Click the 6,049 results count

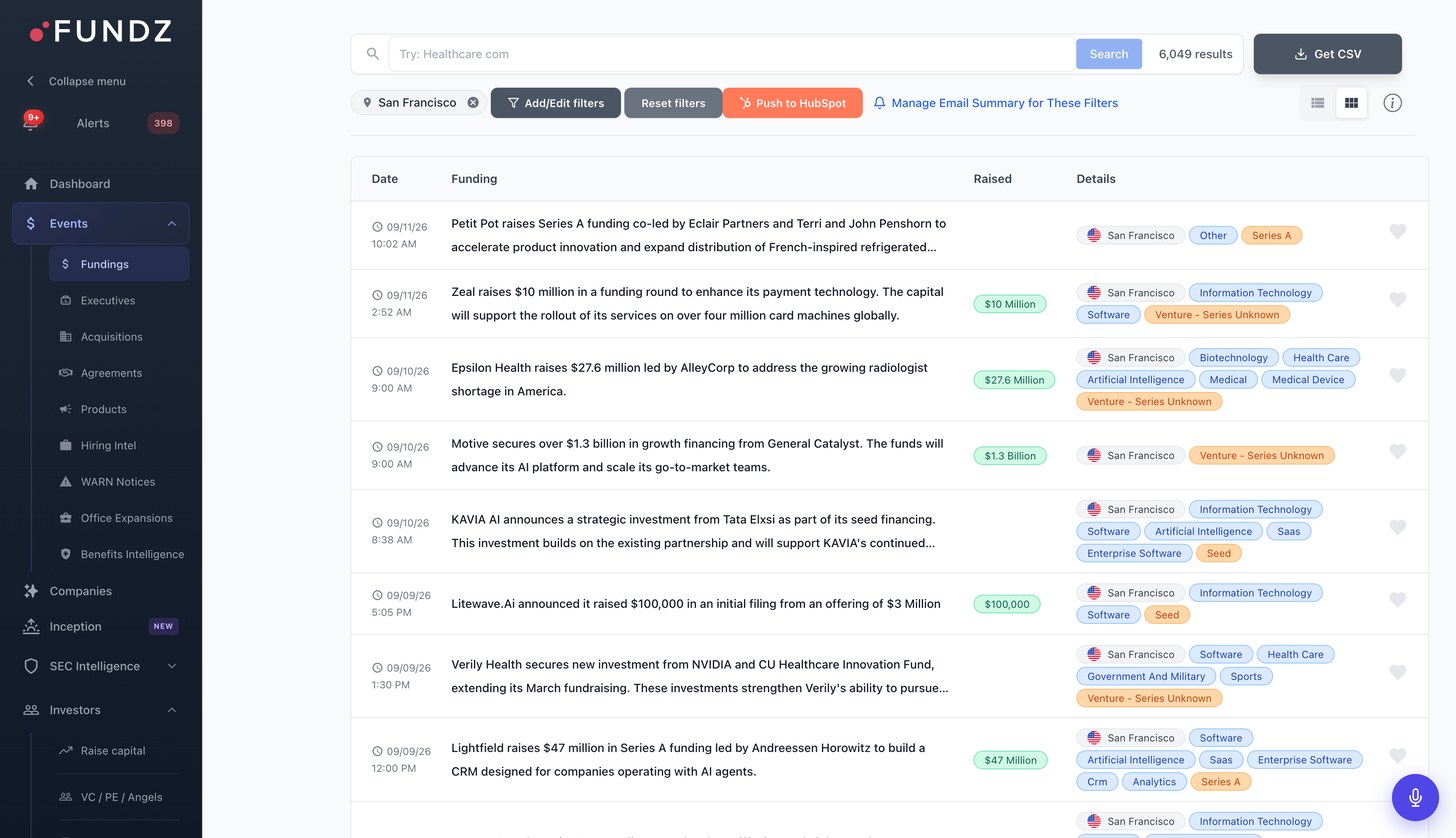[x=1195, y=54]
